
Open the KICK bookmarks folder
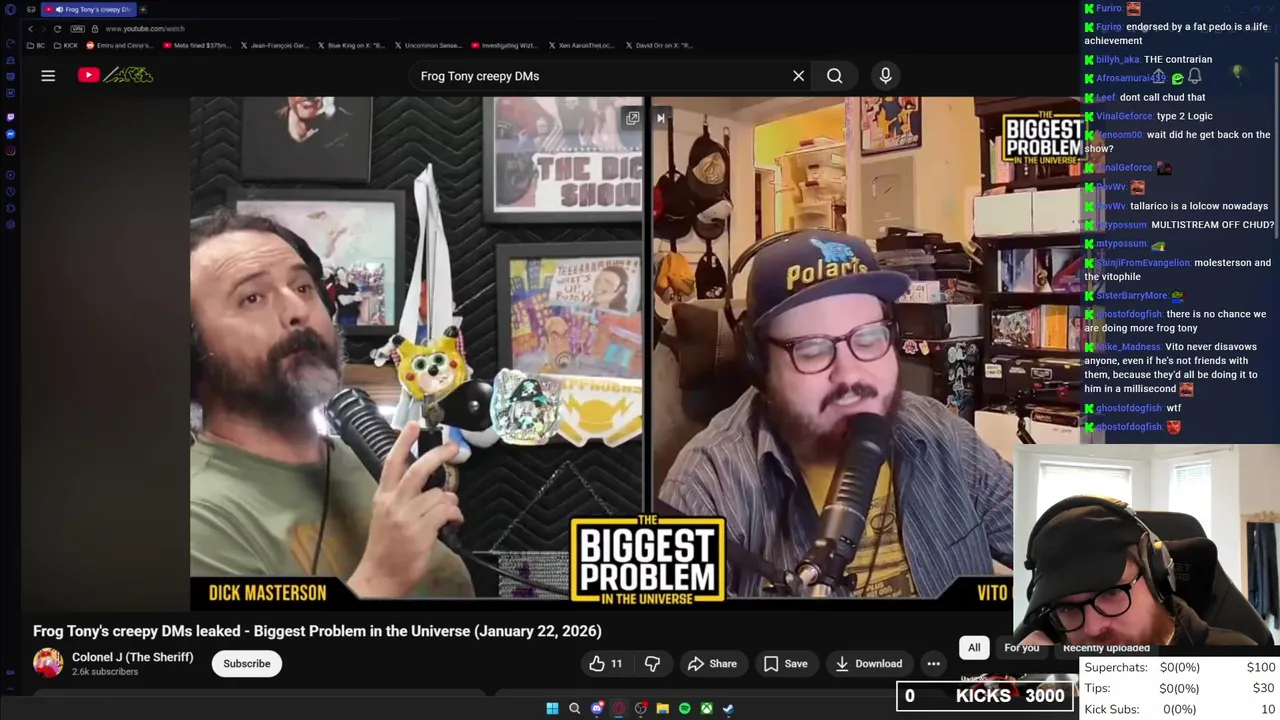click(66, 45)
